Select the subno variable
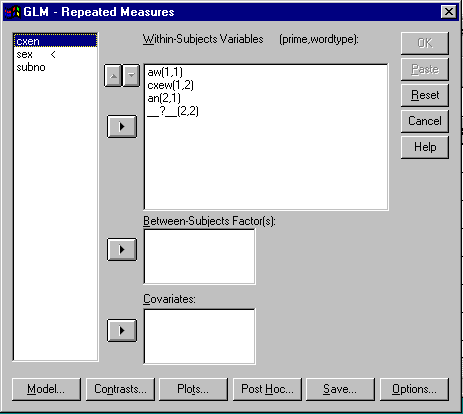 [31, 67]
